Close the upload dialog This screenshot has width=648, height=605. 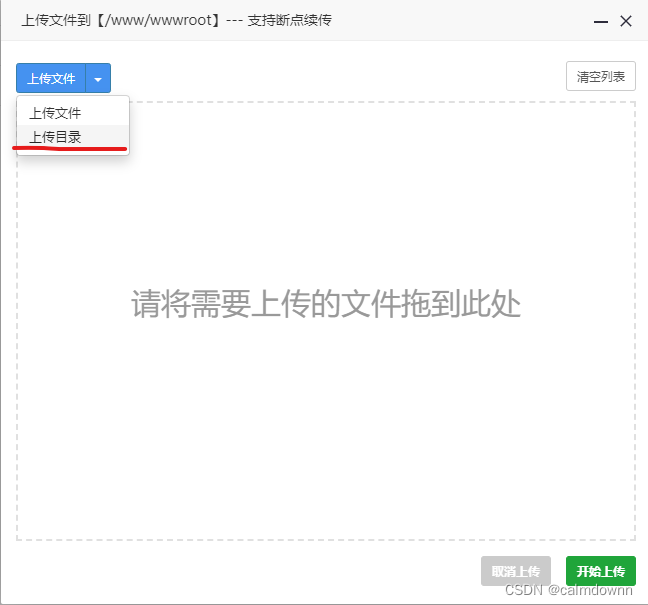pyautogui.click(x=626, y=21)
